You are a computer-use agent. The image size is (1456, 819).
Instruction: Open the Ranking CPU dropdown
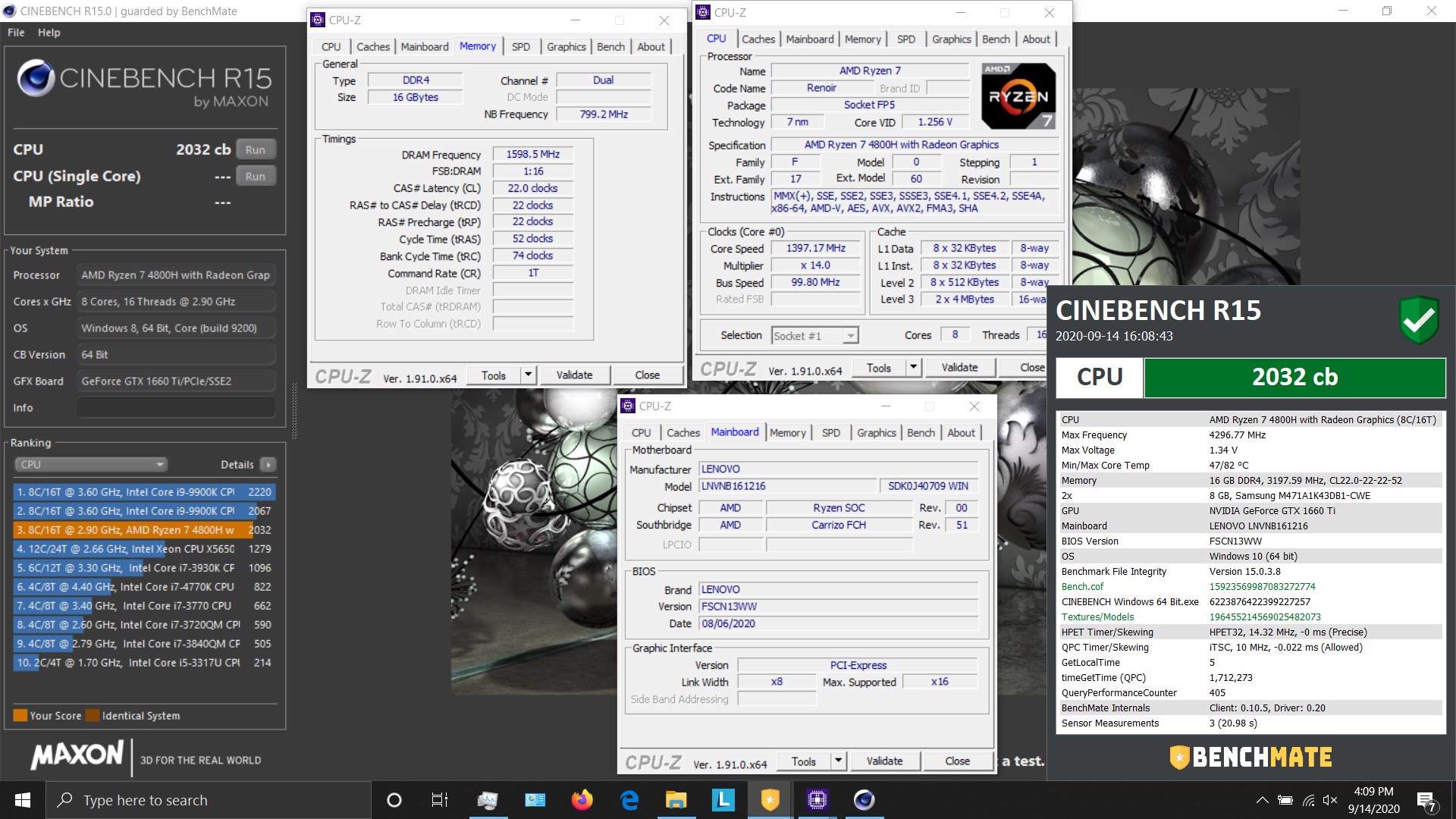(90, 464)
